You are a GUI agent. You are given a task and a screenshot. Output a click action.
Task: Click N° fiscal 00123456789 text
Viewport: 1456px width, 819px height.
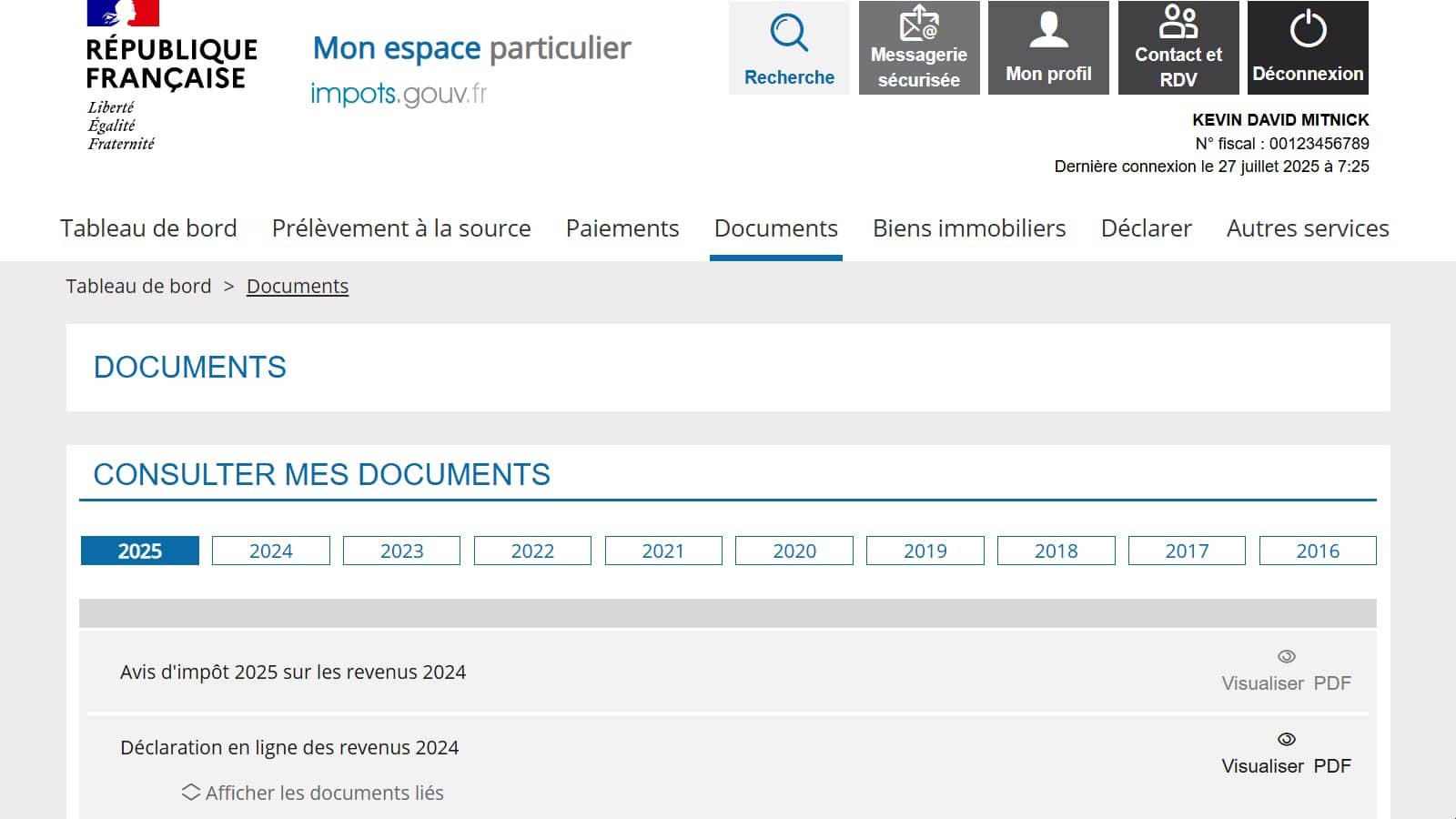[x=1282, y=144]
